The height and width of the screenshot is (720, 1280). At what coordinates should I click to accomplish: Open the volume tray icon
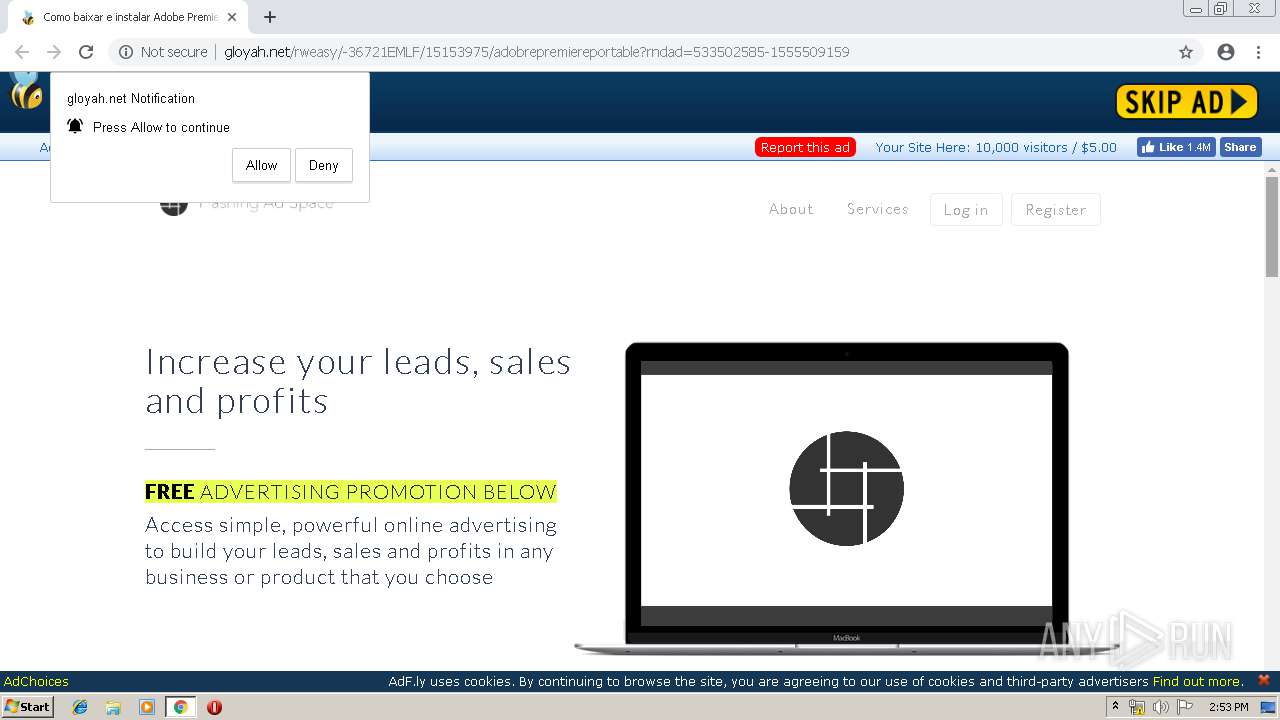pos(1161,708)
